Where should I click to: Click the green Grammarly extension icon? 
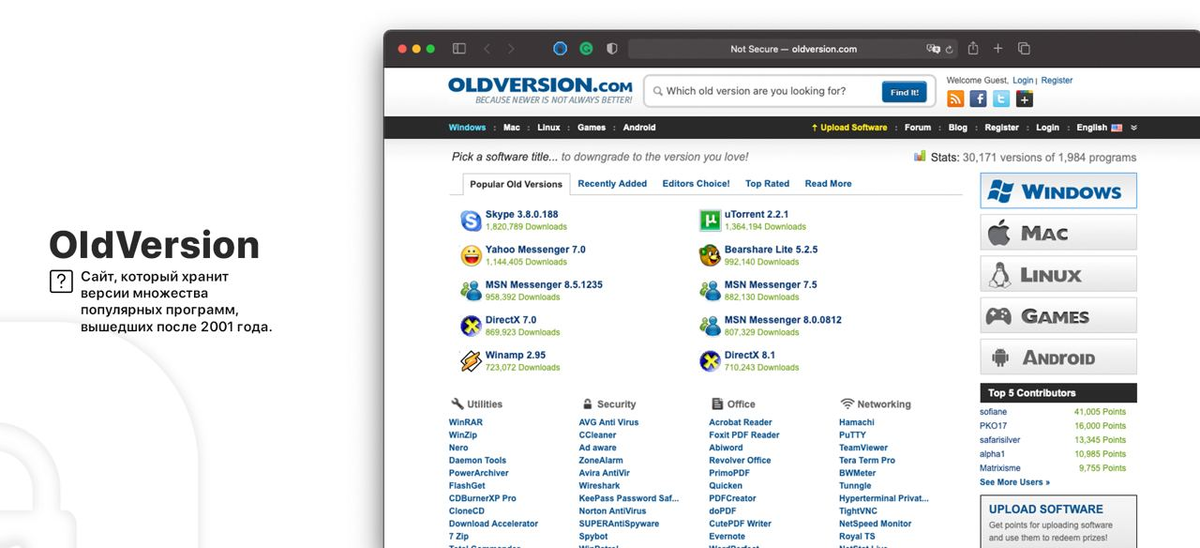click(586, 48)
